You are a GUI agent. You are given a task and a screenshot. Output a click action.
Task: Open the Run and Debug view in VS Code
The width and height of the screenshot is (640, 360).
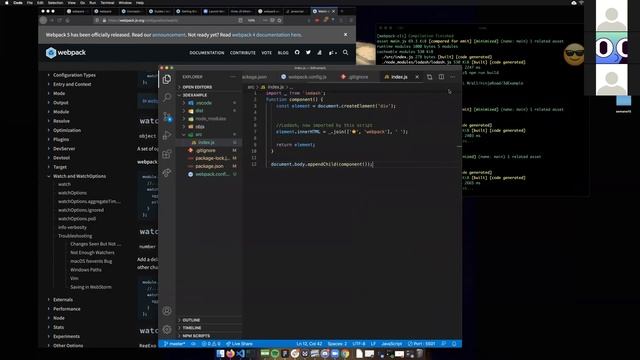pos(167,135)
